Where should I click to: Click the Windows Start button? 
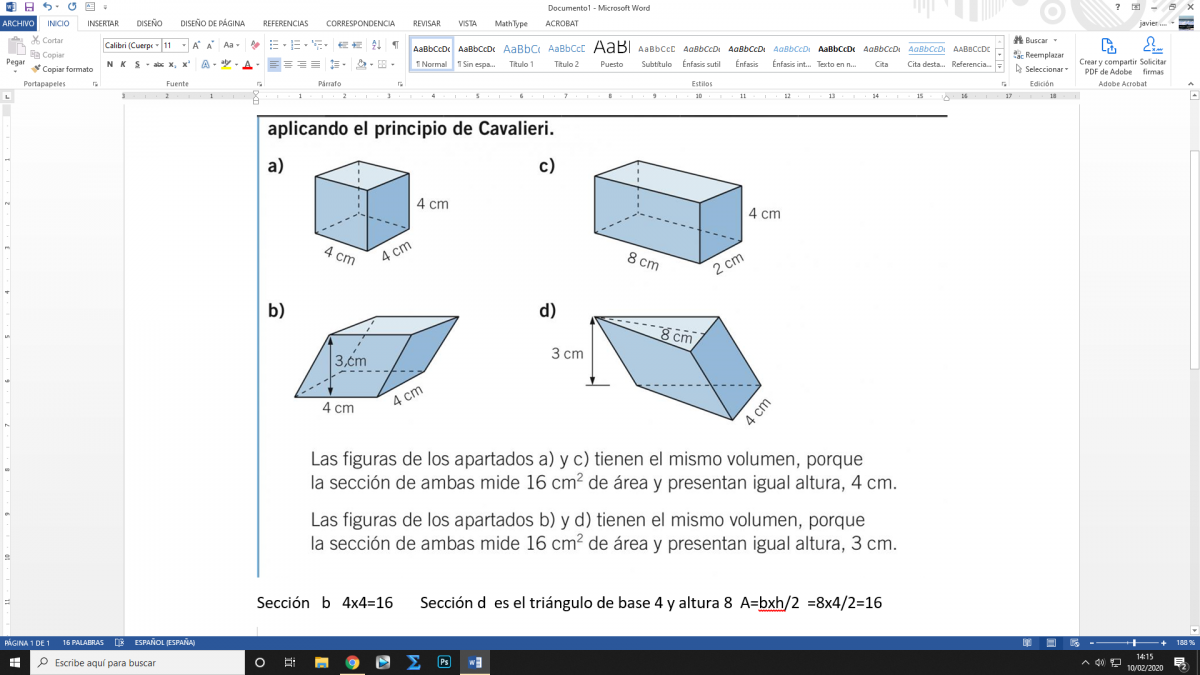[x=15, y=662]
